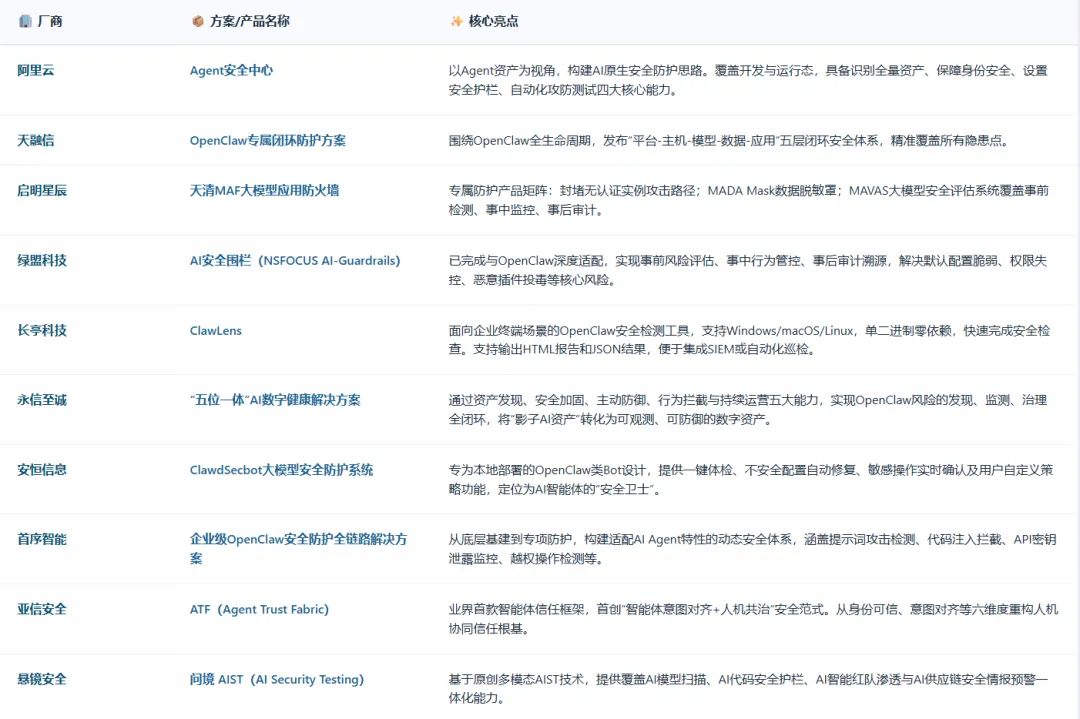This screenshot has height=719, width=1080.
Task: Click vendor name 启明星辰
Action: pyautogui.click(x=42, y=191)
